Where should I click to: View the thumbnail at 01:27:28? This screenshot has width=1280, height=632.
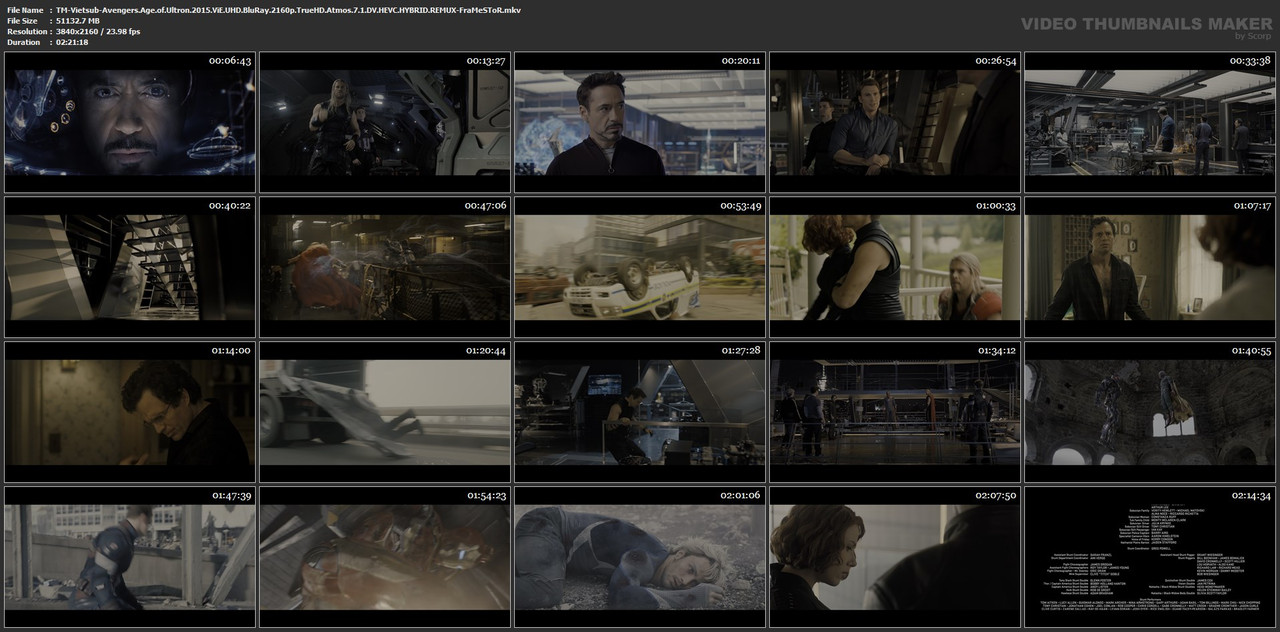click(640, 412)
